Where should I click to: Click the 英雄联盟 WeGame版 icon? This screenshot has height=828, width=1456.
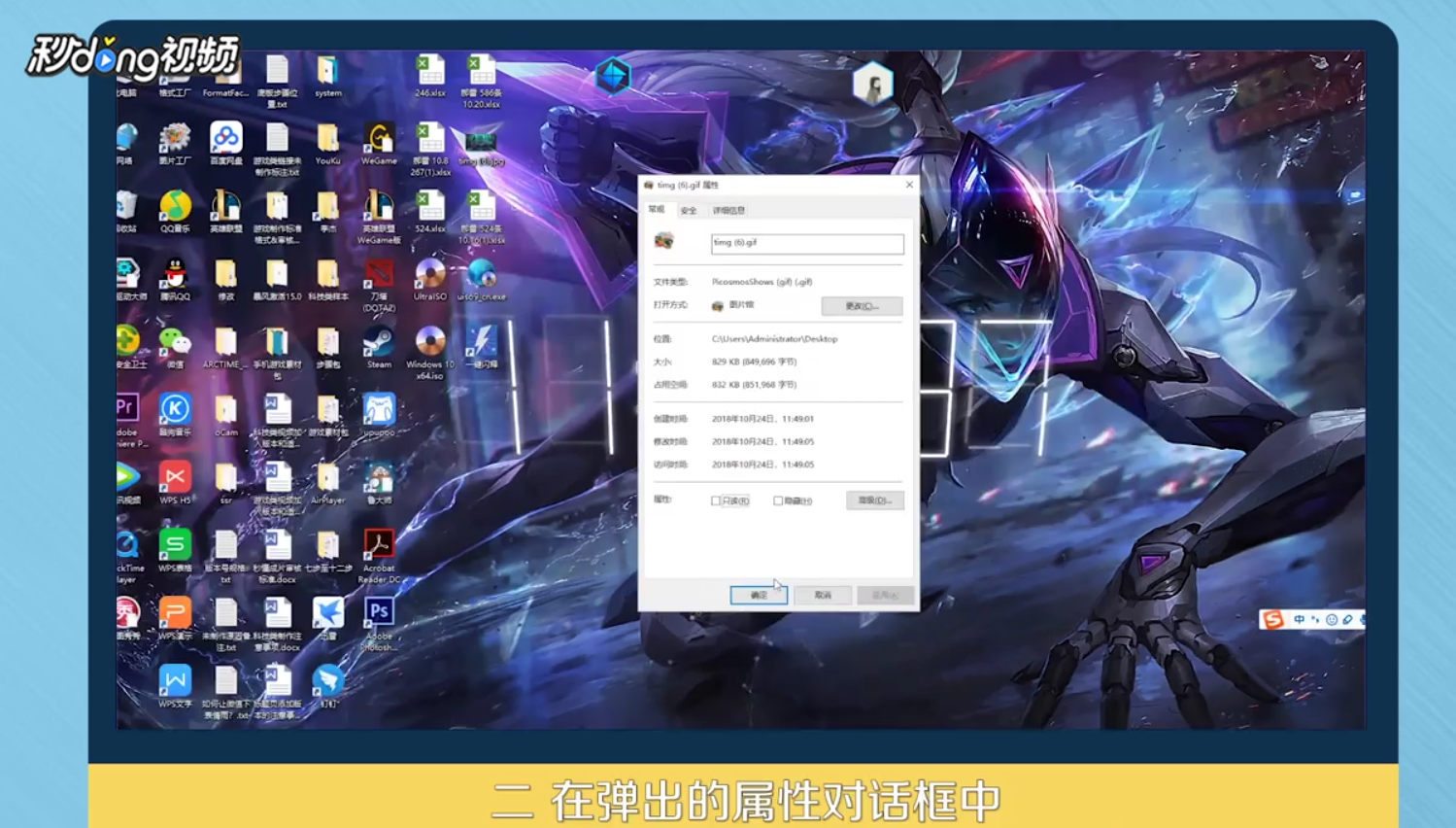click(x=379, y=216)
